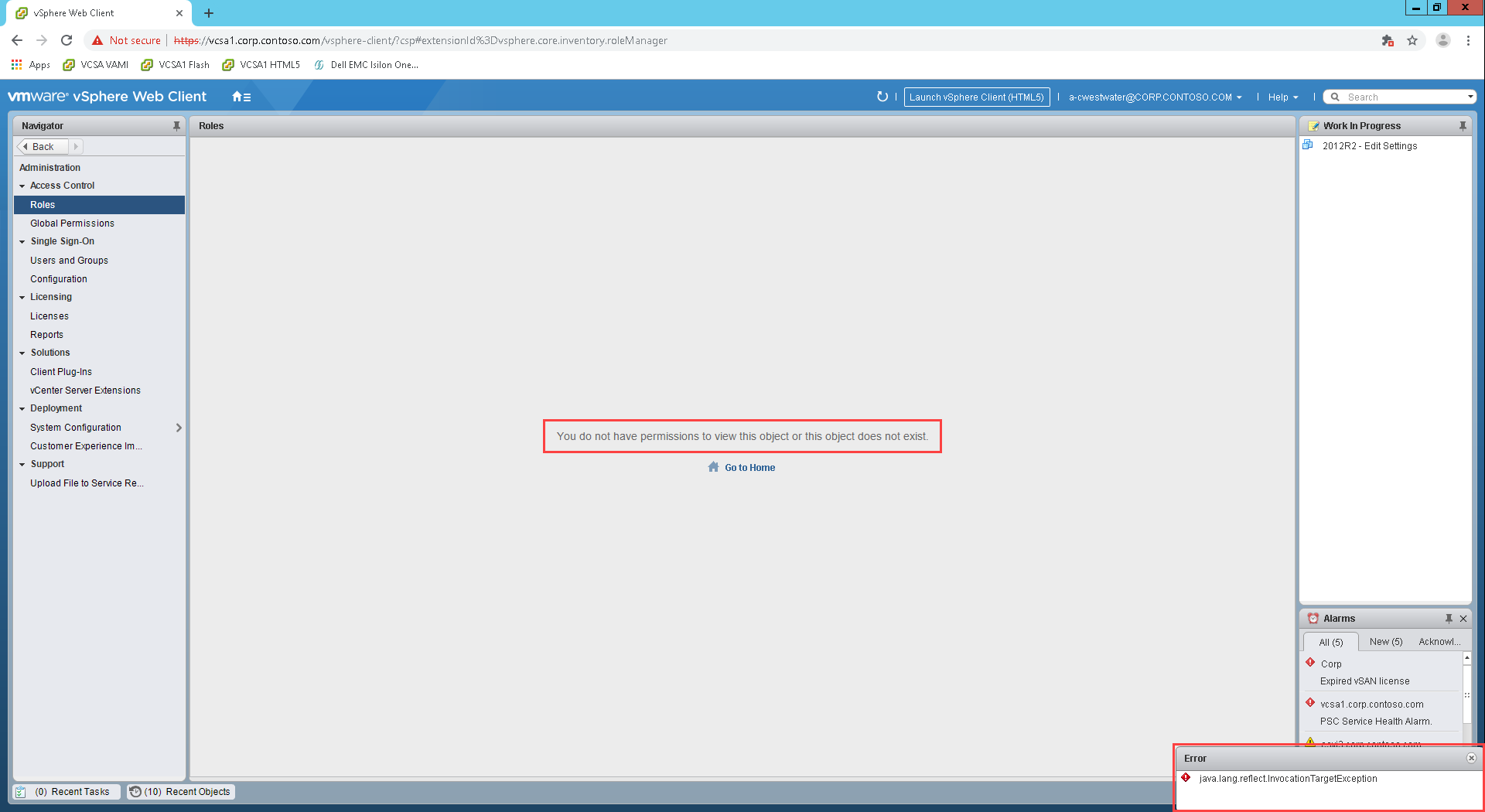
Task: Pin the Navigator panel
Action: point(176,125)
